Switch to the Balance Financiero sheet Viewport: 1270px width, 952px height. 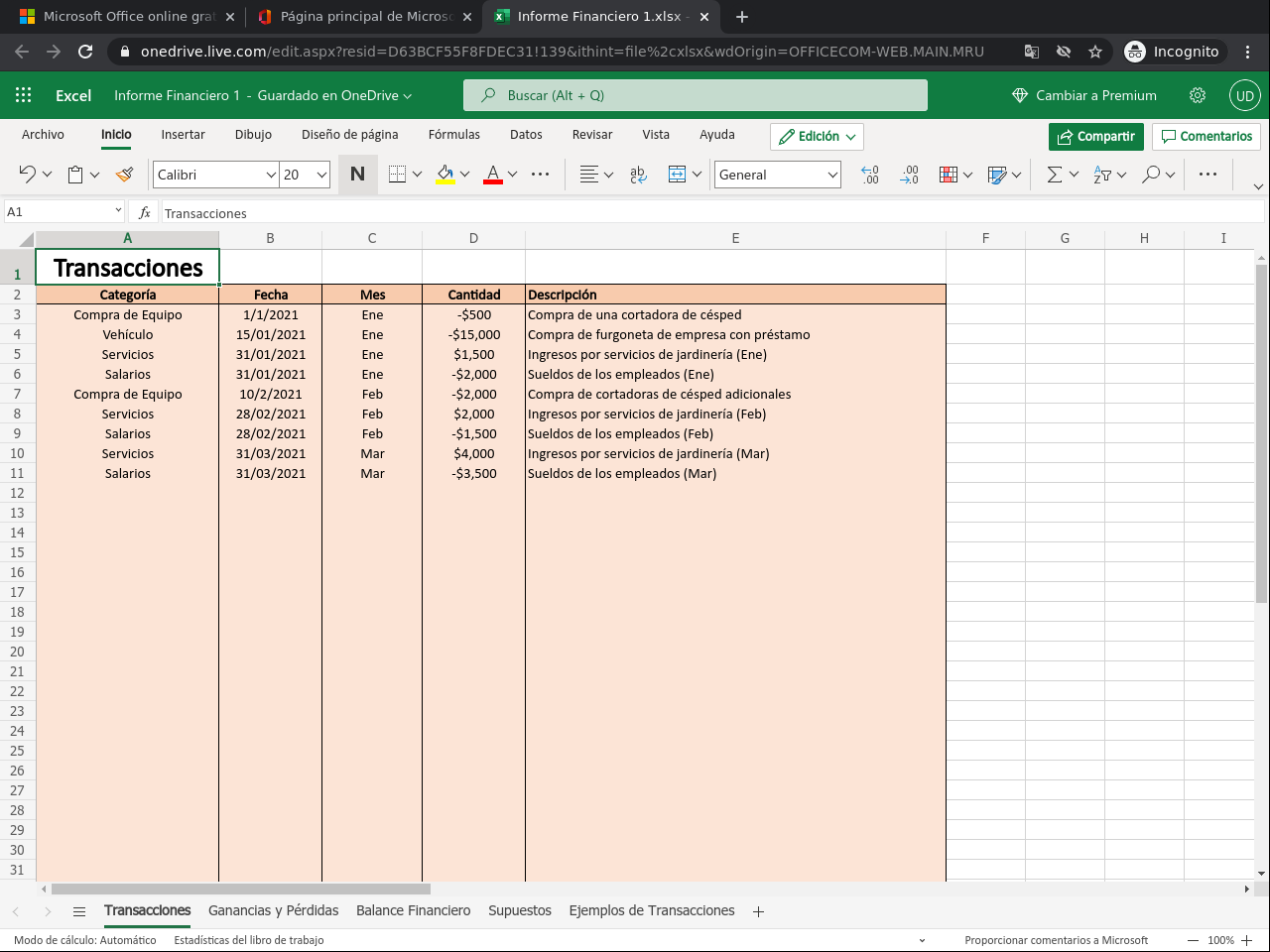click(413, 910)
